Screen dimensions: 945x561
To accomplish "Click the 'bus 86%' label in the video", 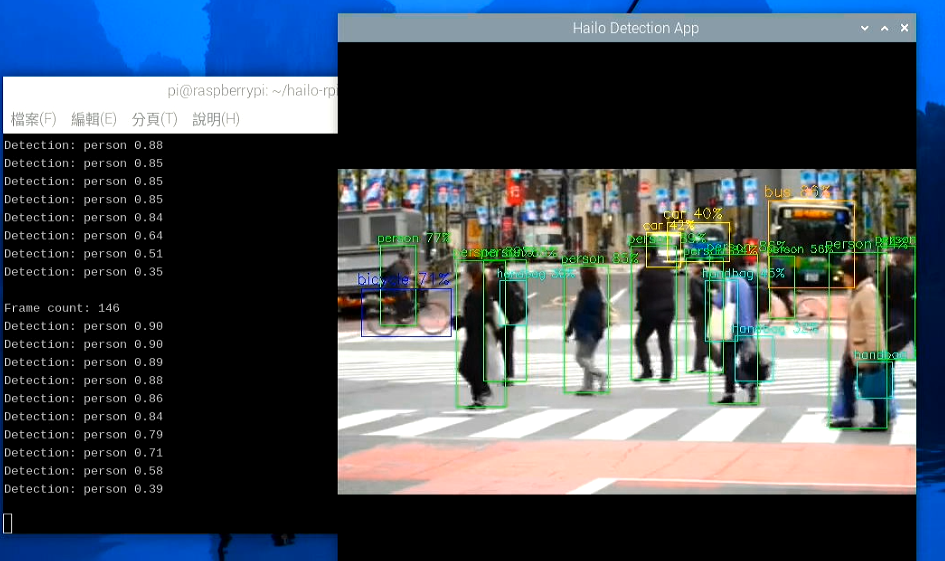I will coord(797,192).
